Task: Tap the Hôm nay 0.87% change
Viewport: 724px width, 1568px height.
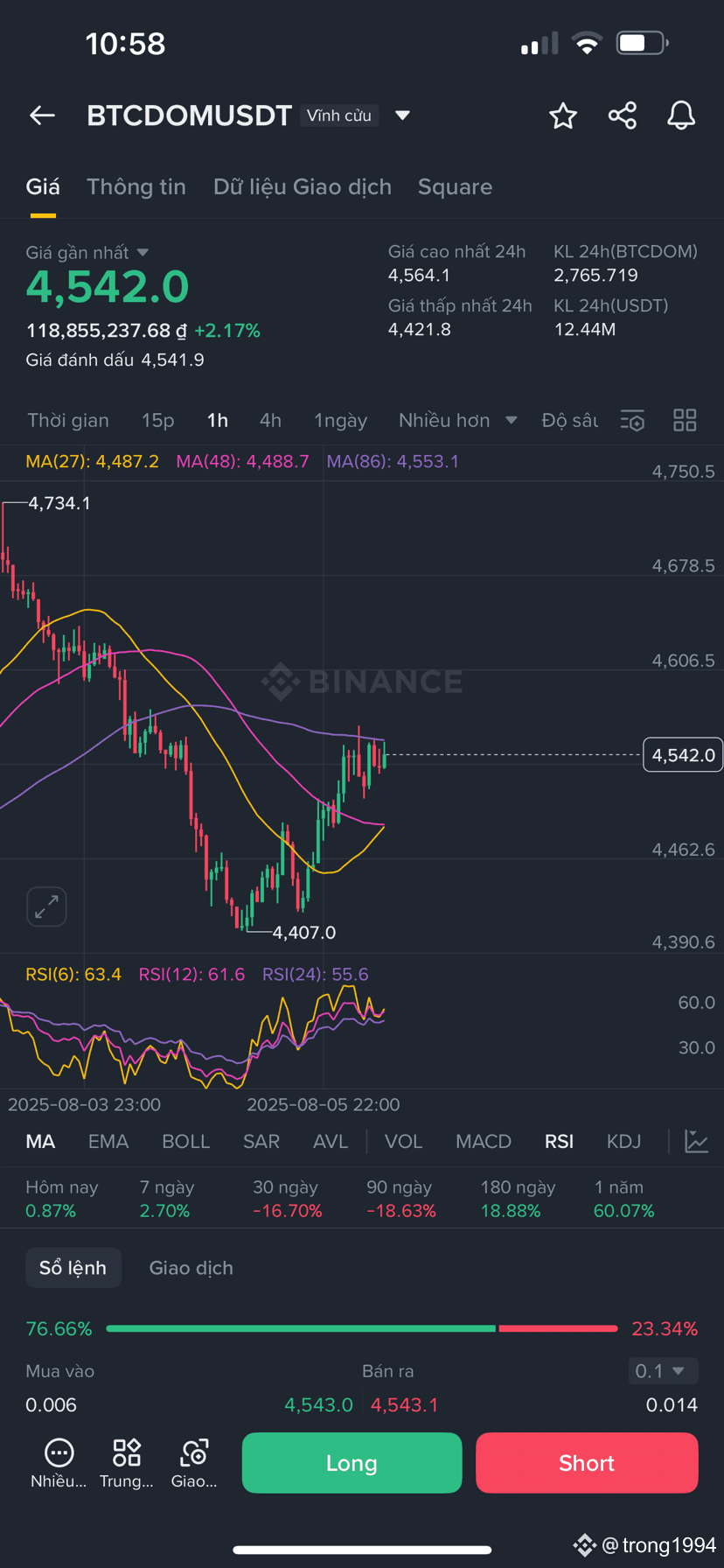Action: [x=62, y=1199]
